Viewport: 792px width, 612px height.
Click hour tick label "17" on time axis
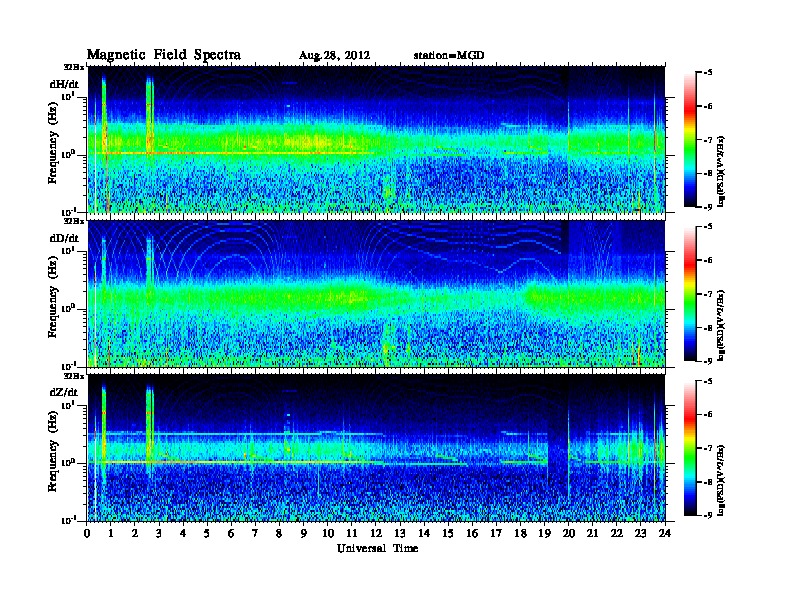497,533
